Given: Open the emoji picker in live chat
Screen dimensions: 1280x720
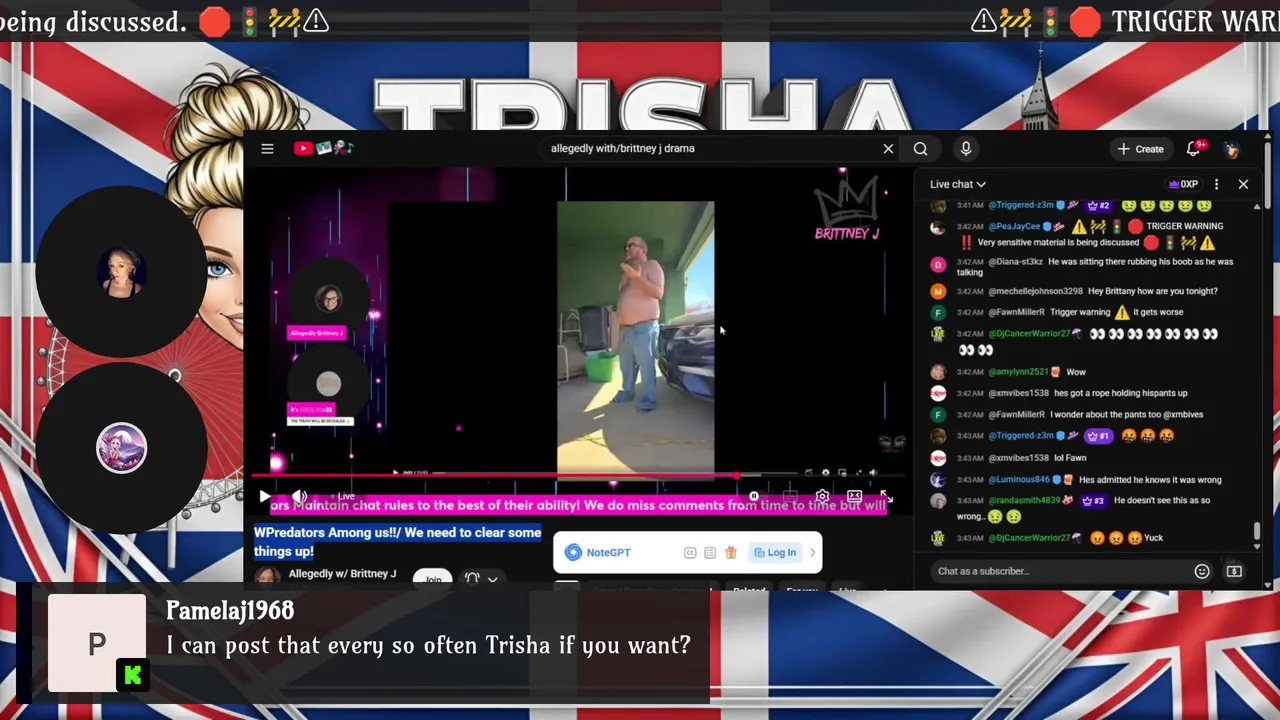Looking at the screenshot, I should (1202, 571).
